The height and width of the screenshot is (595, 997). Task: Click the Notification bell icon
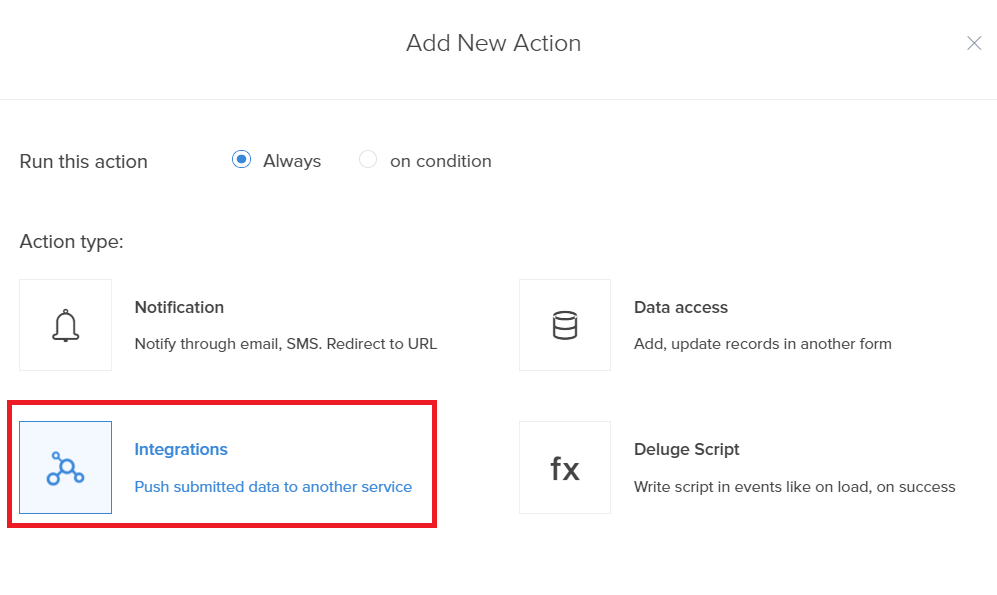pos(65,325)
